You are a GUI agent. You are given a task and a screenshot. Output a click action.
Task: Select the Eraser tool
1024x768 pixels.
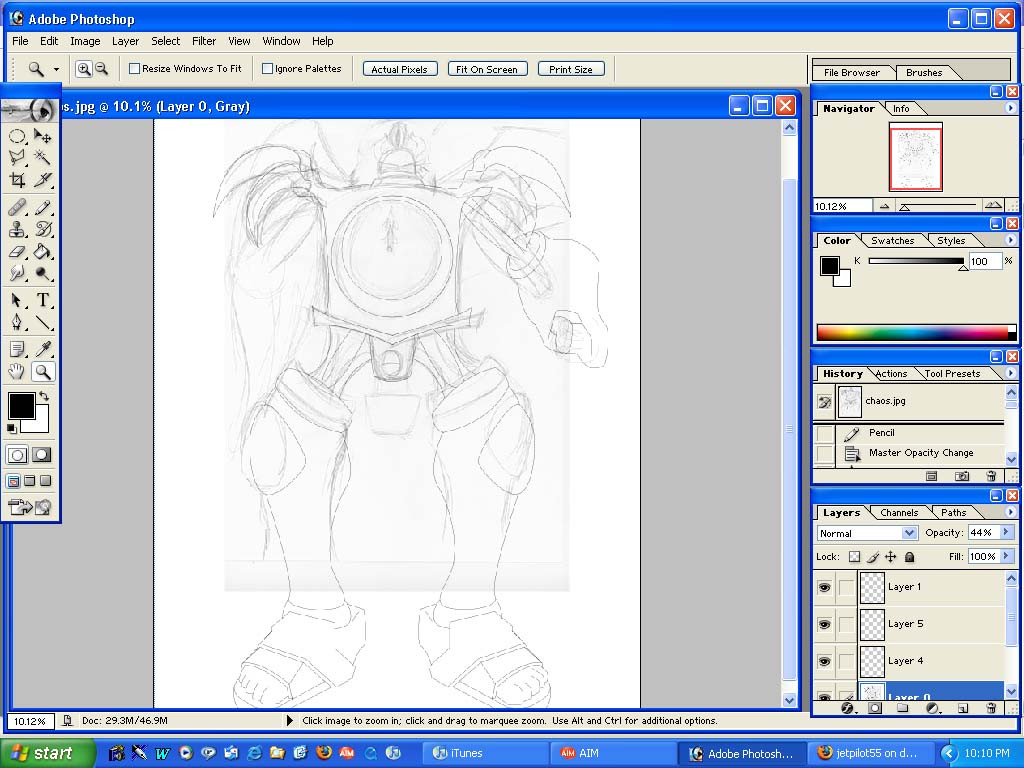[17, 251]
